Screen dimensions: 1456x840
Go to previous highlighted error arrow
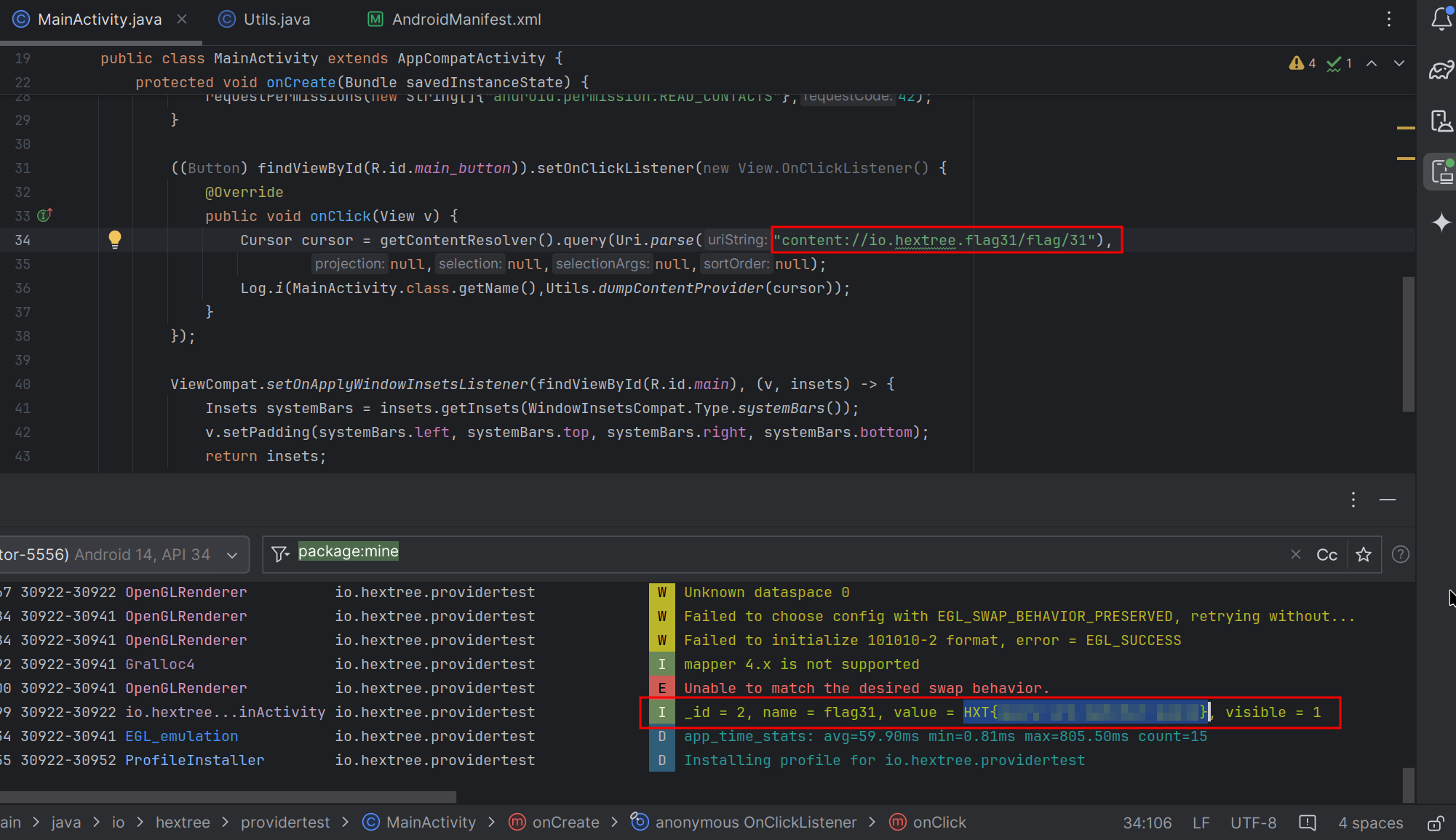[1372, 63]
